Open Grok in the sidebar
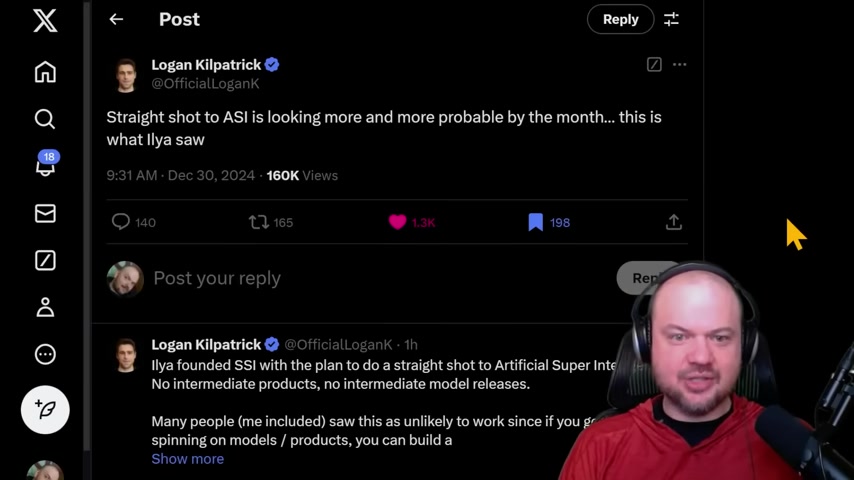 (x=45, y=260)
